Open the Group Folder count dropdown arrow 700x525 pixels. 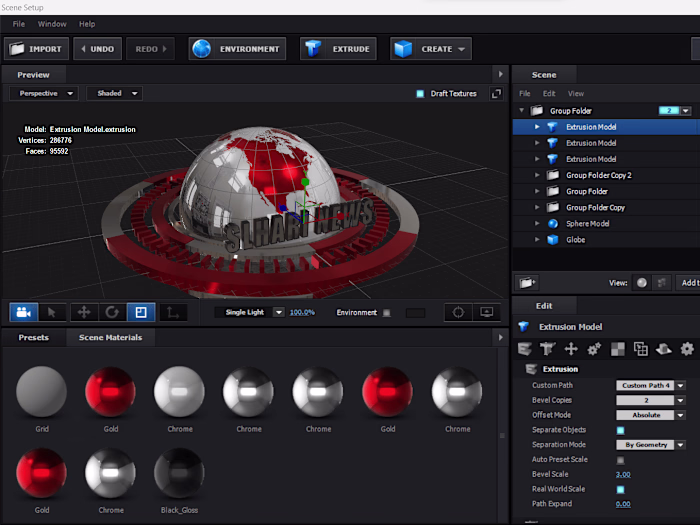pyautogui.click(x=686, y=111)
